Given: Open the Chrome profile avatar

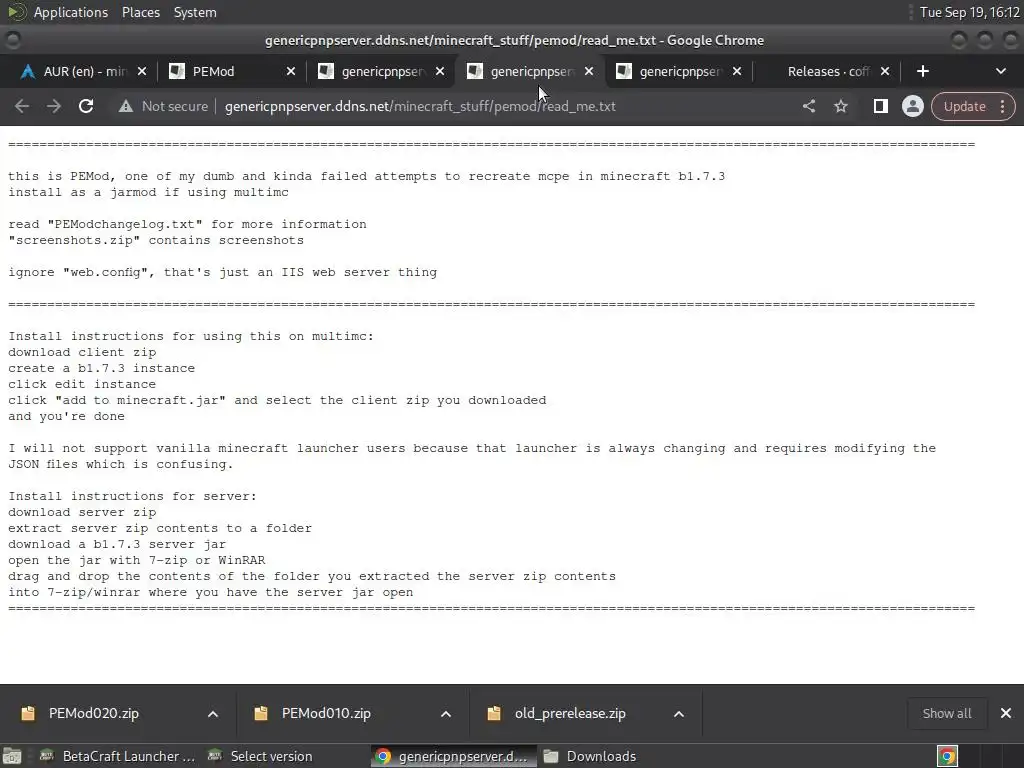Looking at the screenshot, I should [912, 106].
